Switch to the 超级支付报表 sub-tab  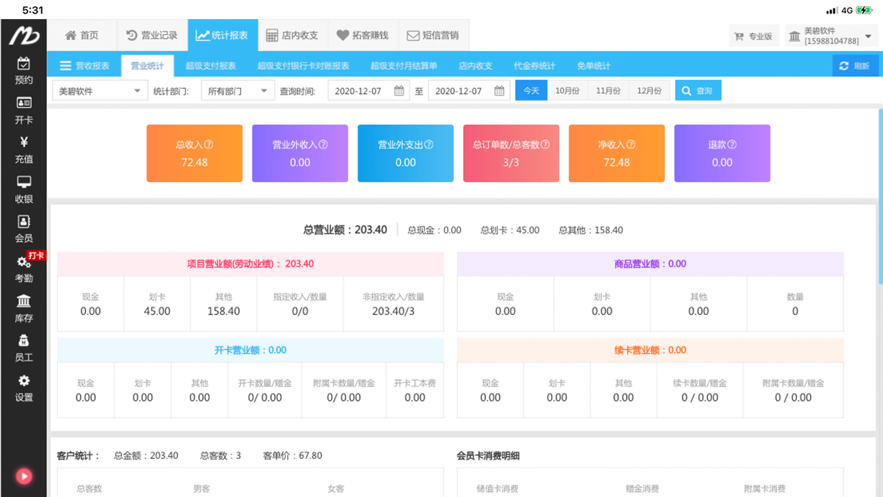tap(211, 66)
